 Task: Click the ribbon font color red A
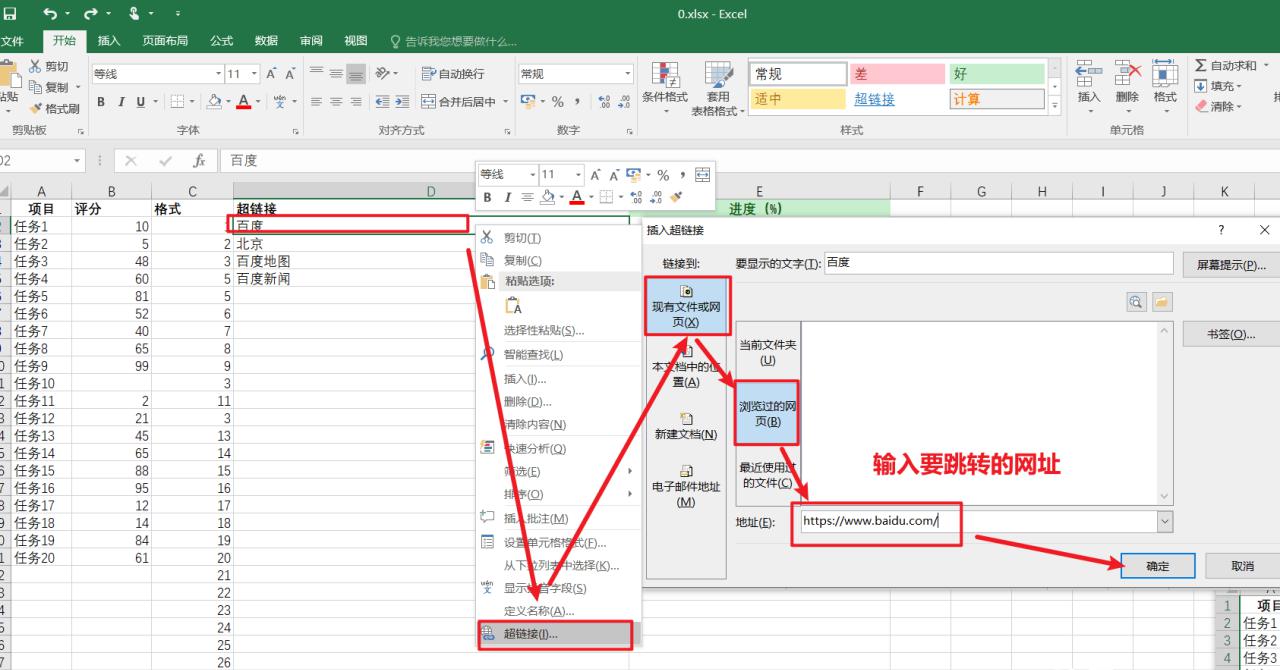click(x=243, y=101)
